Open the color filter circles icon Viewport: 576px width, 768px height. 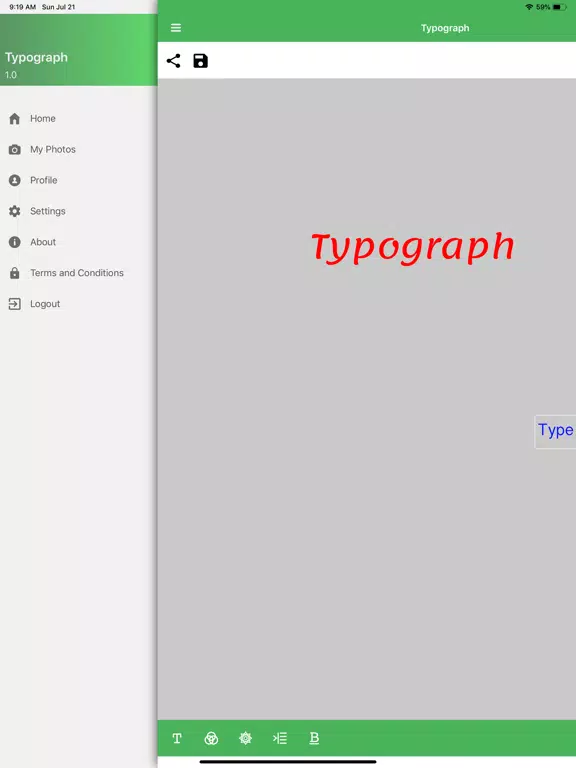(211, 738)
